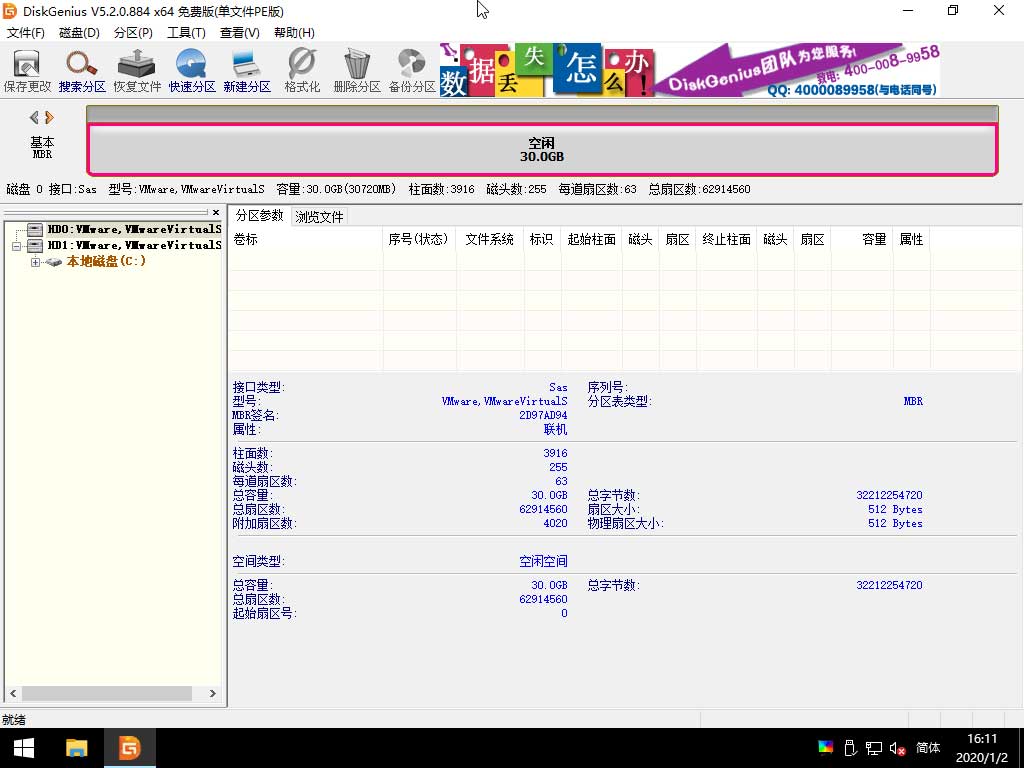Collapse the HD1 disk tree node
This screenshot has width=1024, height=768.
[x=16, y=246]
